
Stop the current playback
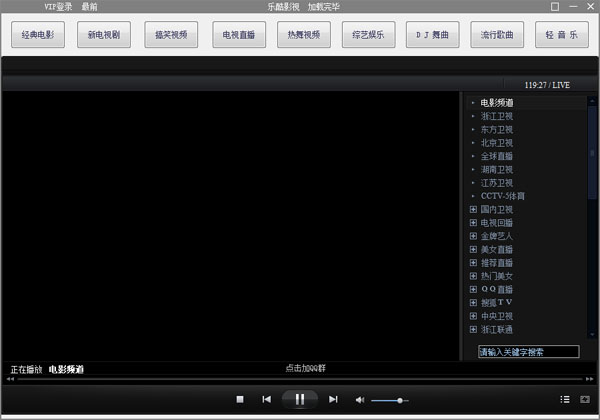(x=240, y=399)
